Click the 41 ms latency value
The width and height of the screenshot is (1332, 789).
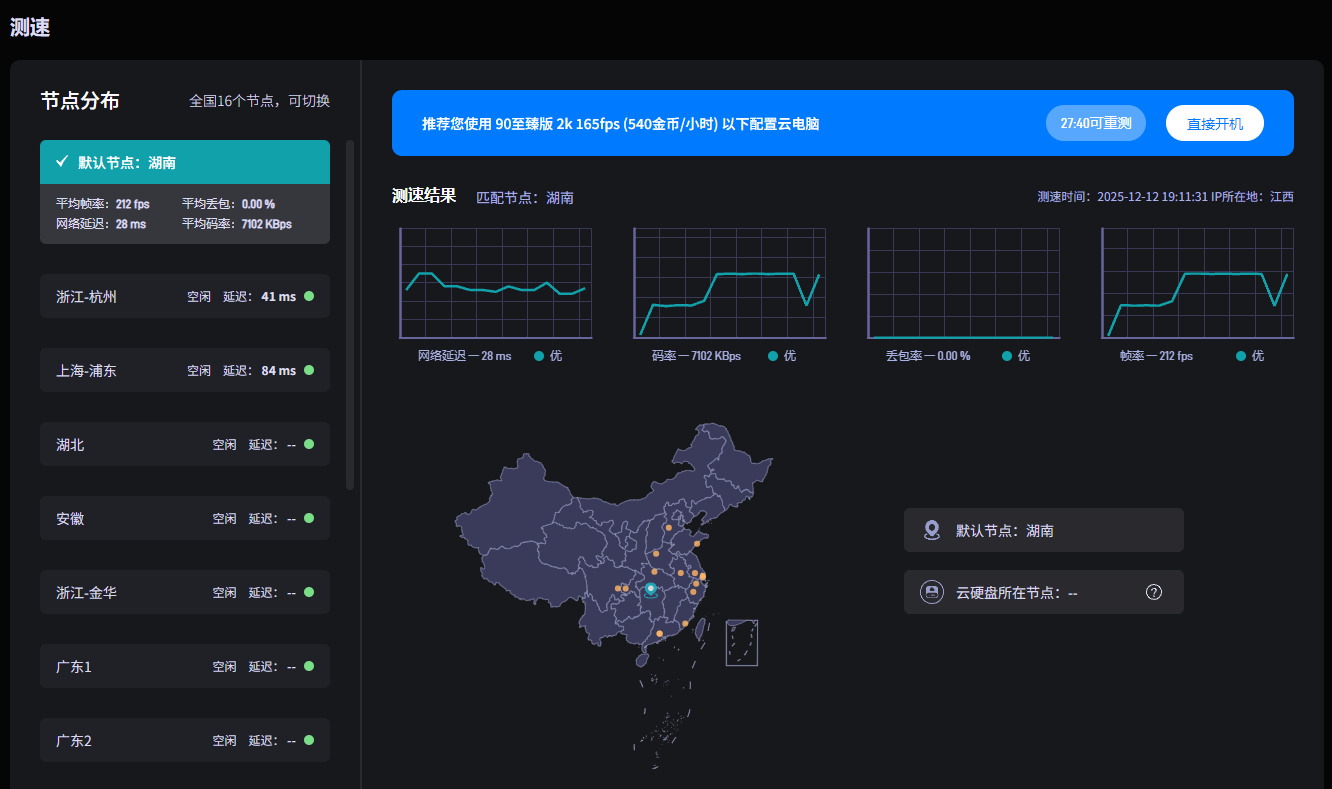279,297
